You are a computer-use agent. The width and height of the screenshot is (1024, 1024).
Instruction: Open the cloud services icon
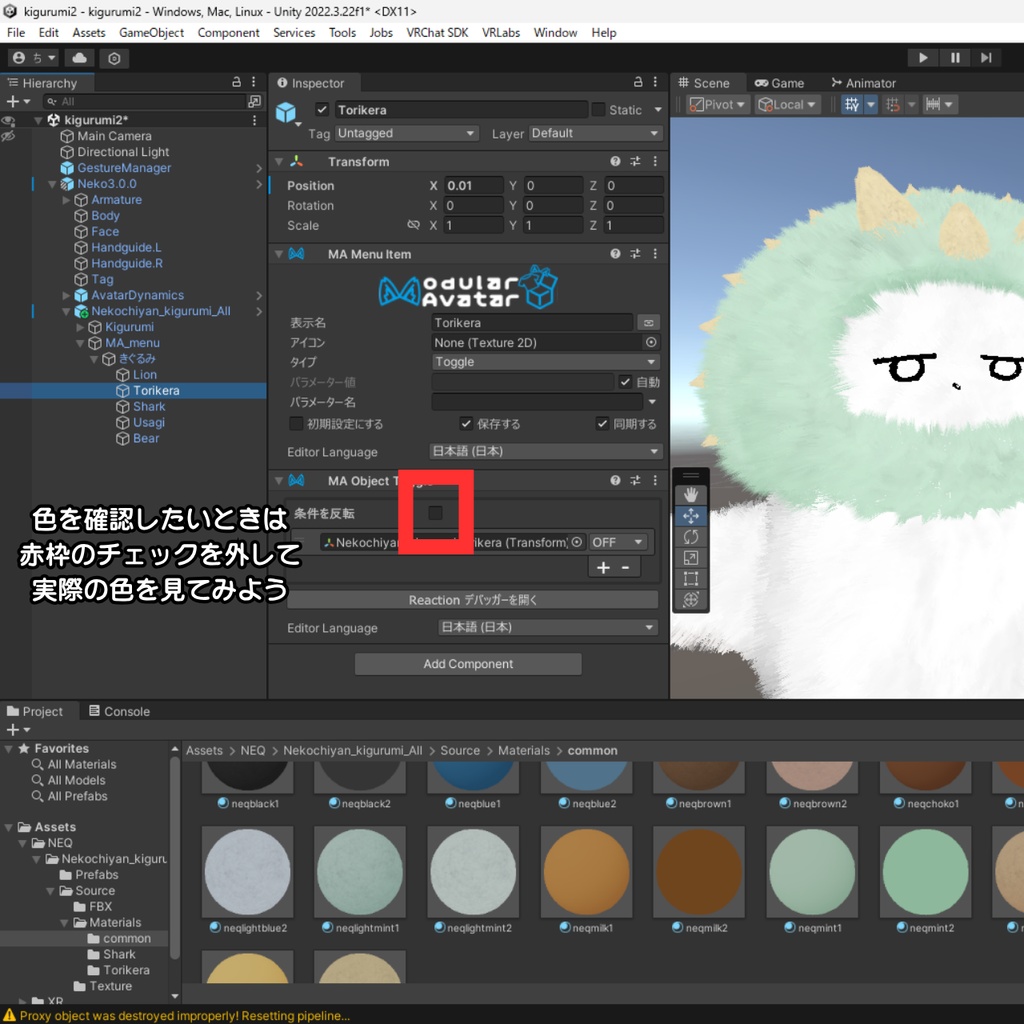pyautogui.click(x=80, y=58)
